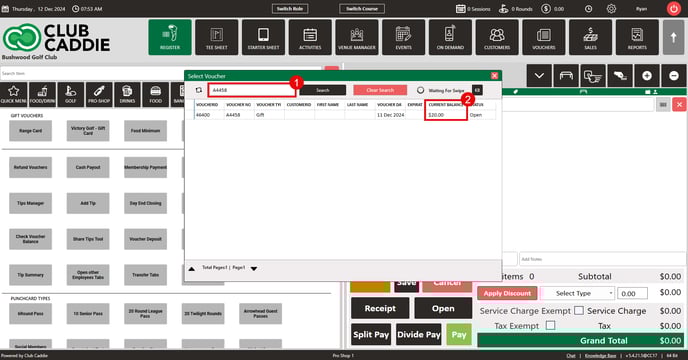Toggle the Waiting For Swipe radio button
The height and width of the screenshot is (360, 688).
click(420, 90)
